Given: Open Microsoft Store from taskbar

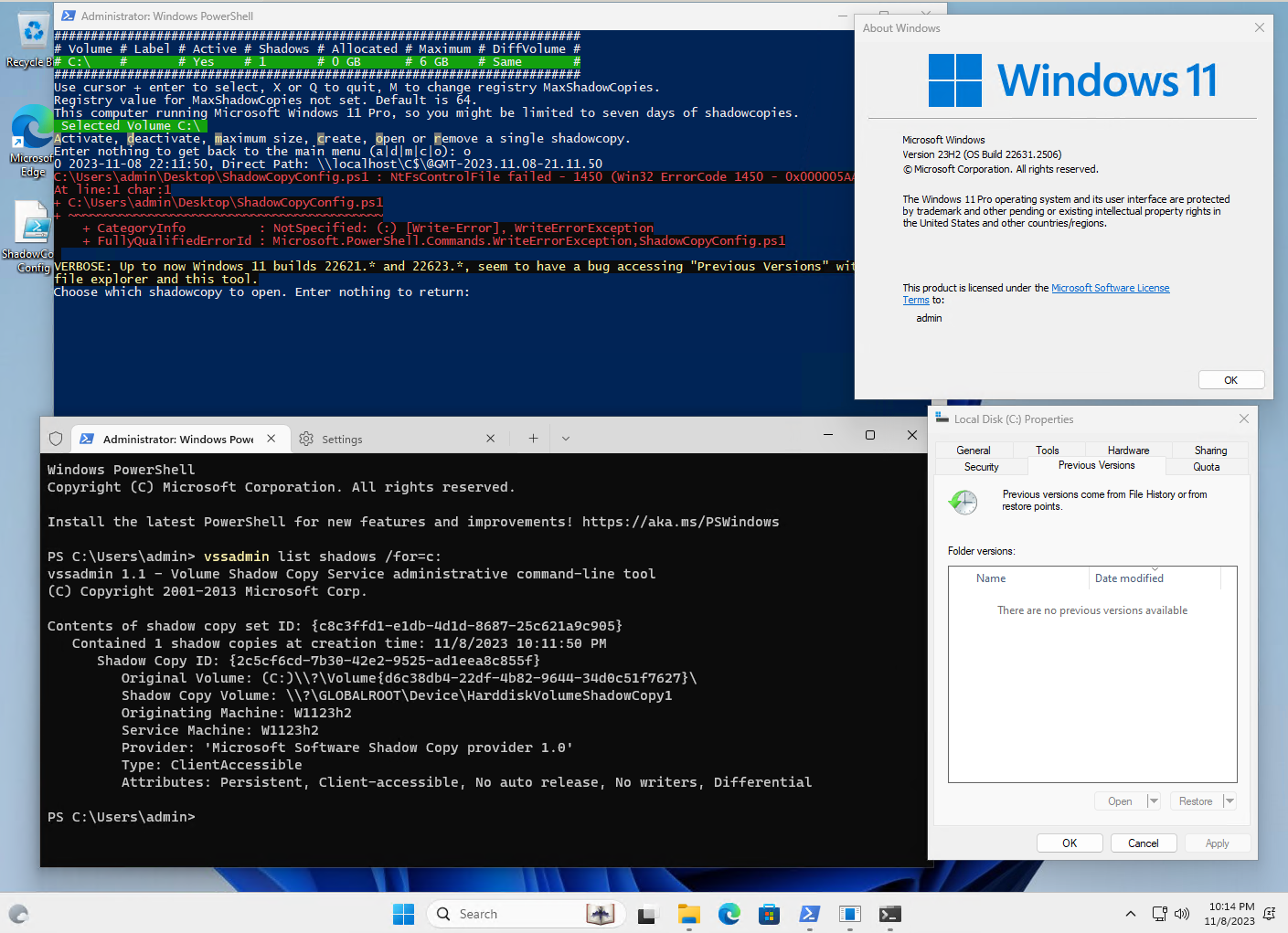Looking at the screenshot, I should click(x=769, y=914).
